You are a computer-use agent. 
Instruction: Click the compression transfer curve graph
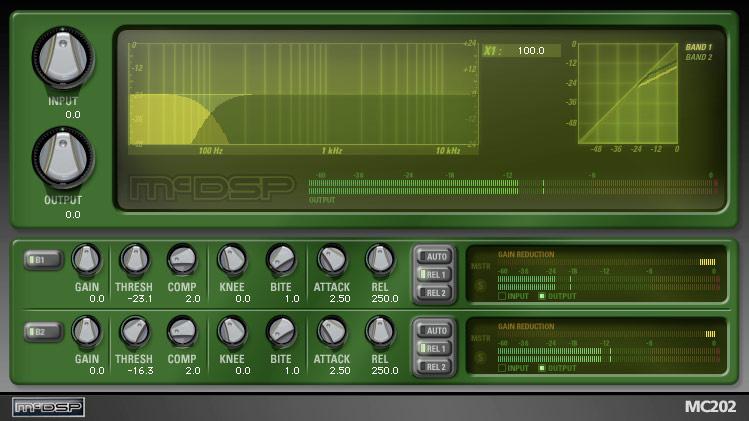(x=628, y=93)
